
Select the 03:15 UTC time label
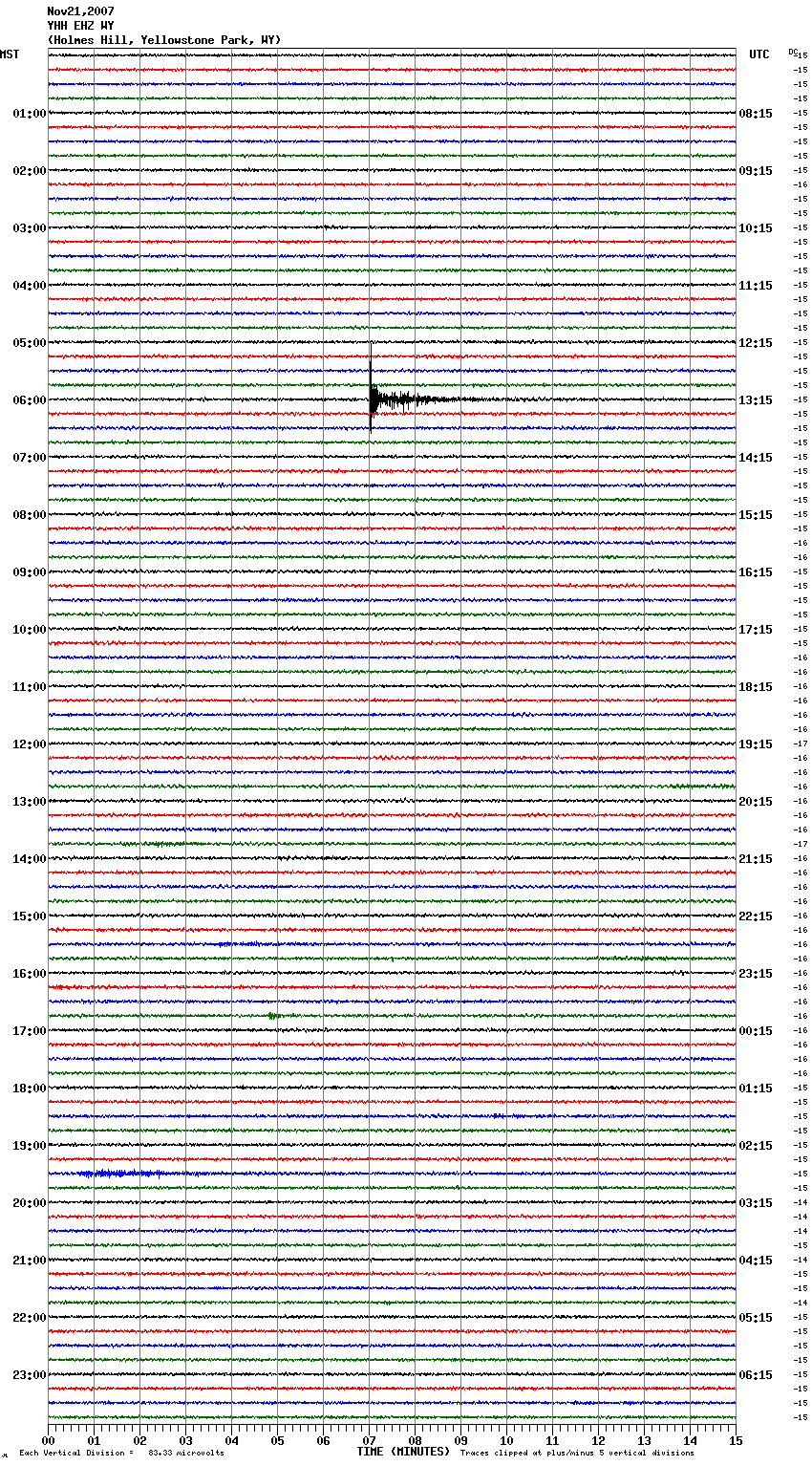click(756, 1203)
